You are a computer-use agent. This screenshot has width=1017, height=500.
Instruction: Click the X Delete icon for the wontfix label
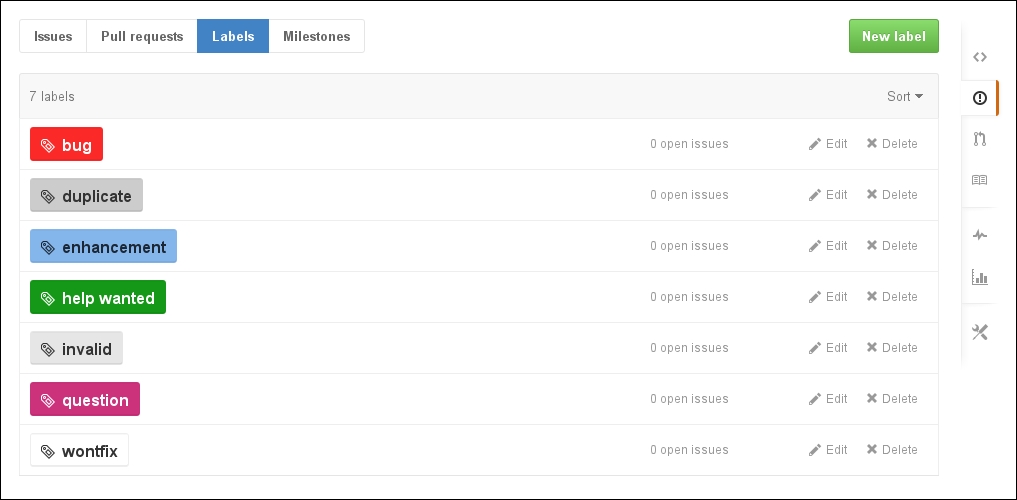(872, 449)
